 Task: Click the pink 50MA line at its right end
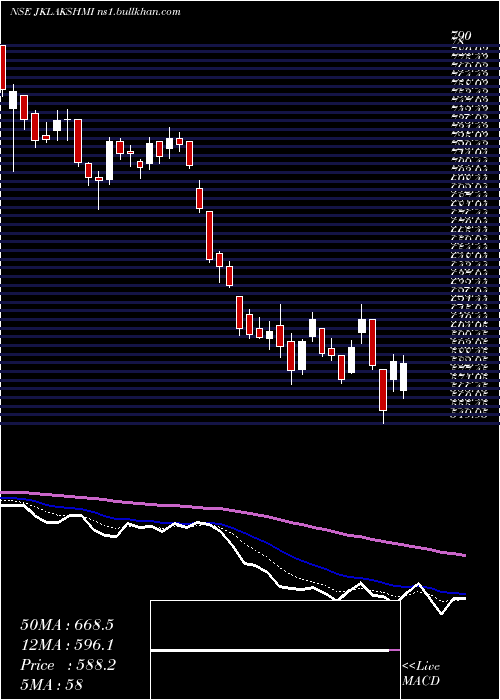(462, 555)
